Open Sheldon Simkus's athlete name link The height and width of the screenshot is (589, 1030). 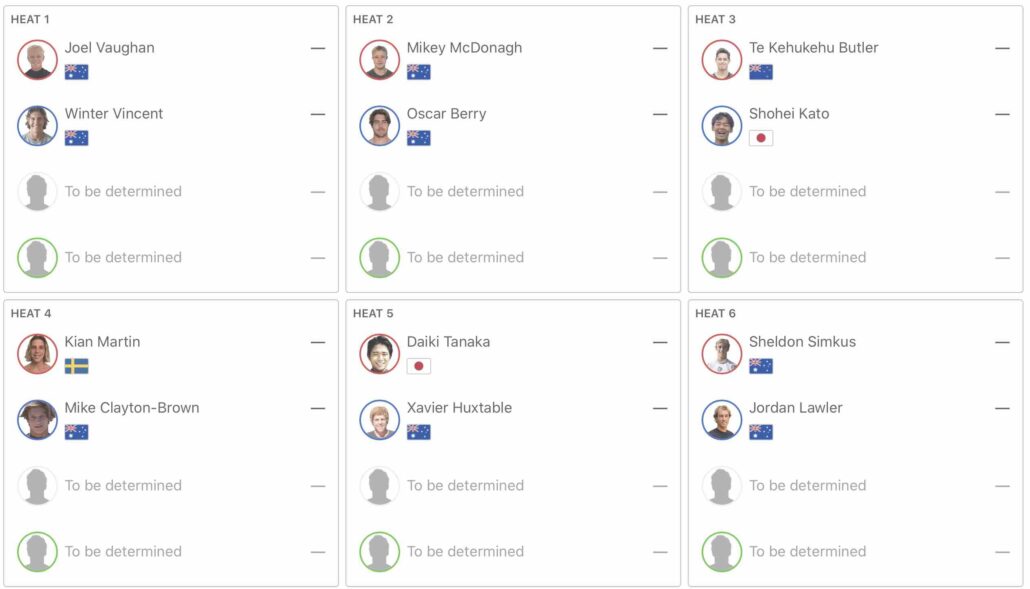[x=802, y=342]
